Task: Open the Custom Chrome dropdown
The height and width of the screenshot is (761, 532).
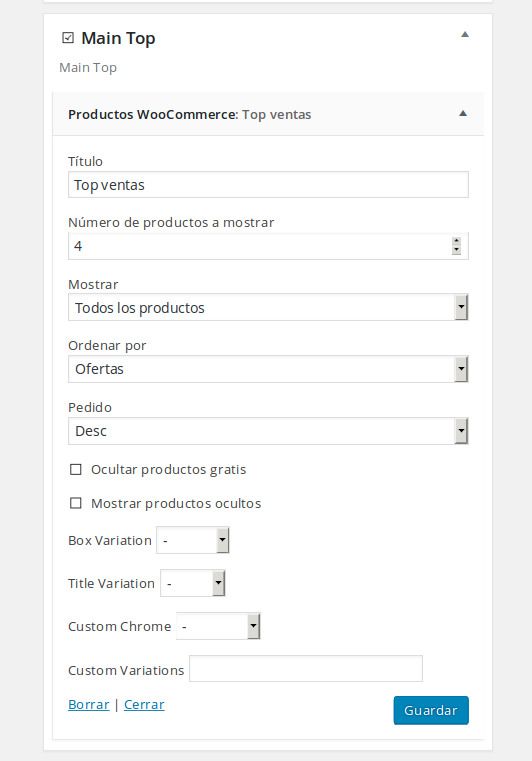Action: point(218,626)
